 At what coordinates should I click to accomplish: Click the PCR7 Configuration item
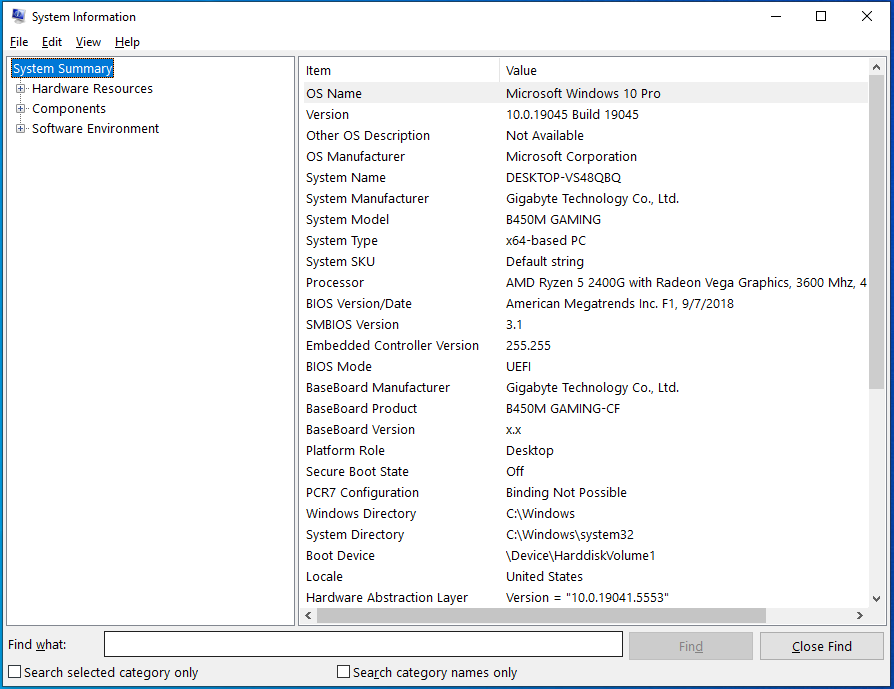363,493
